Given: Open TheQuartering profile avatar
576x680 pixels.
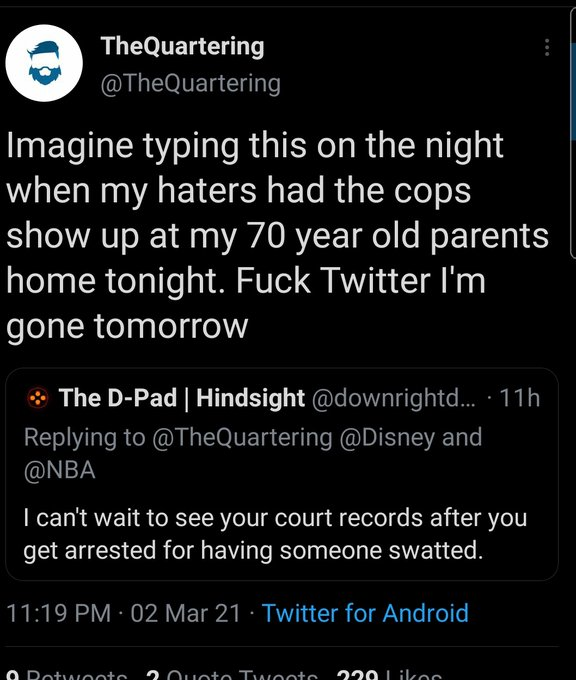Looking at the screenshot, I should (44, 63).
